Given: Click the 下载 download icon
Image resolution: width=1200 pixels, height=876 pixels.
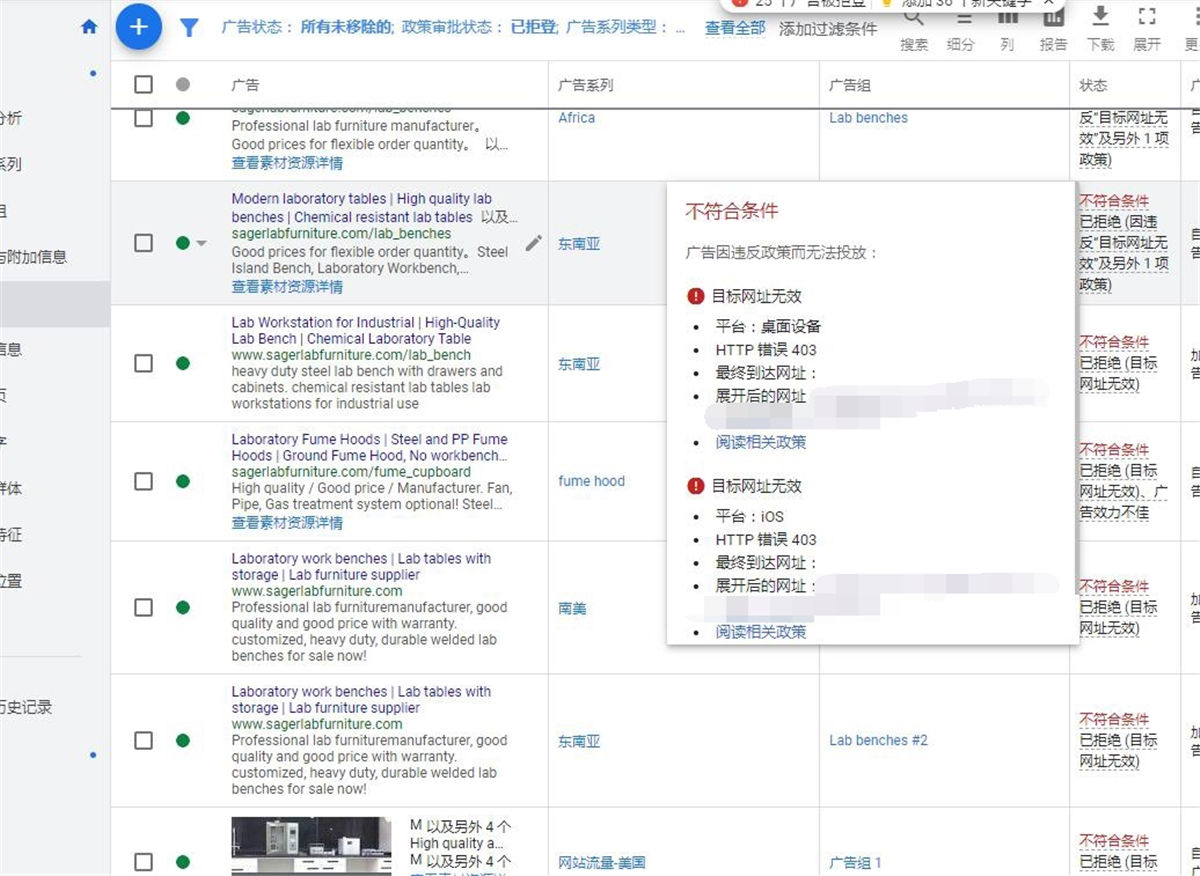Looking at the screenshot, I should click(x=1100, y=18).
